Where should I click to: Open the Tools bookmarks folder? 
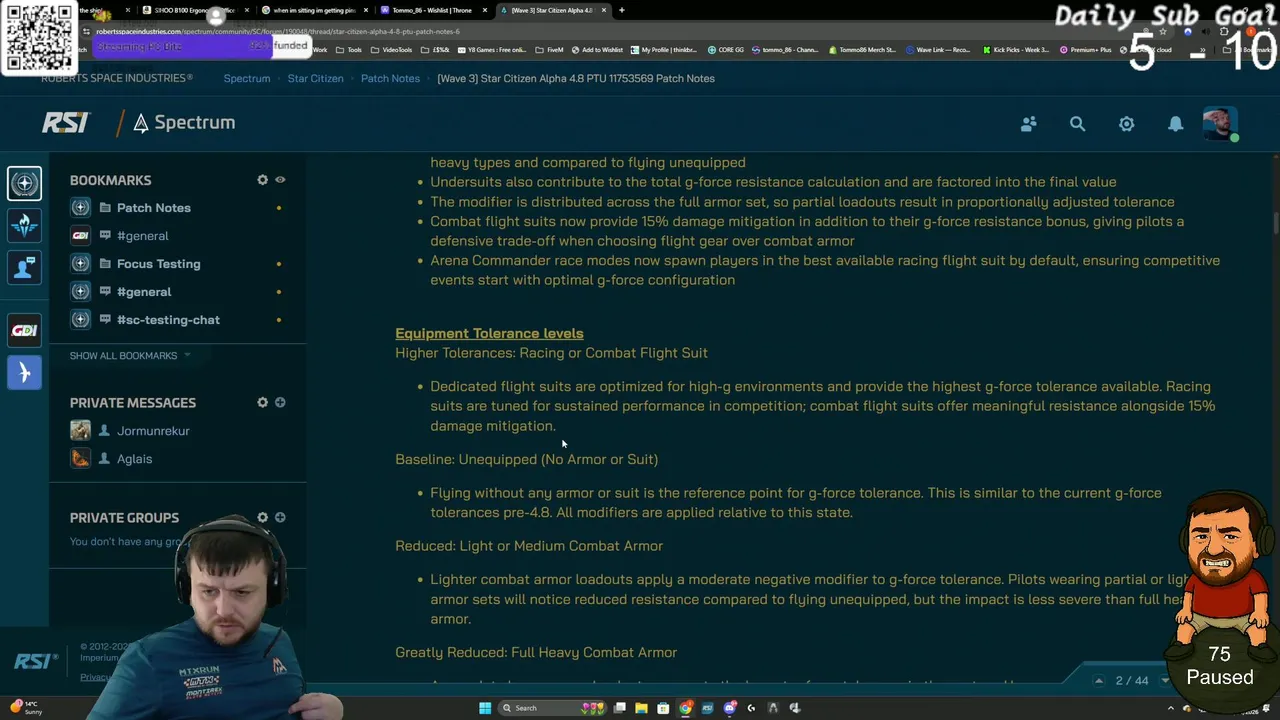point(349,50)
